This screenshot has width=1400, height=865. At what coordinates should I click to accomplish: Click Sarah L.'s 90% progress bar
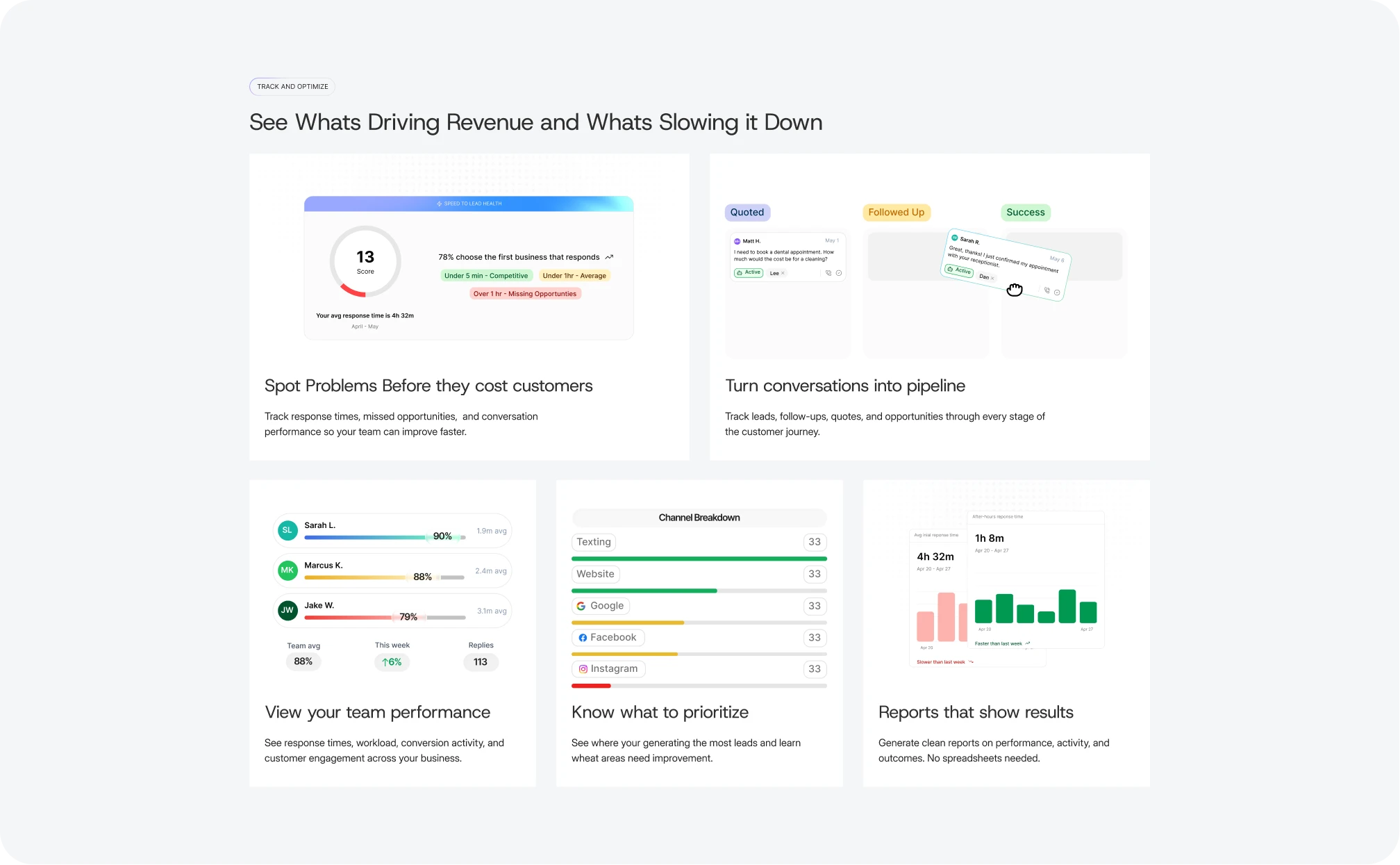click(x=385, y=537)
